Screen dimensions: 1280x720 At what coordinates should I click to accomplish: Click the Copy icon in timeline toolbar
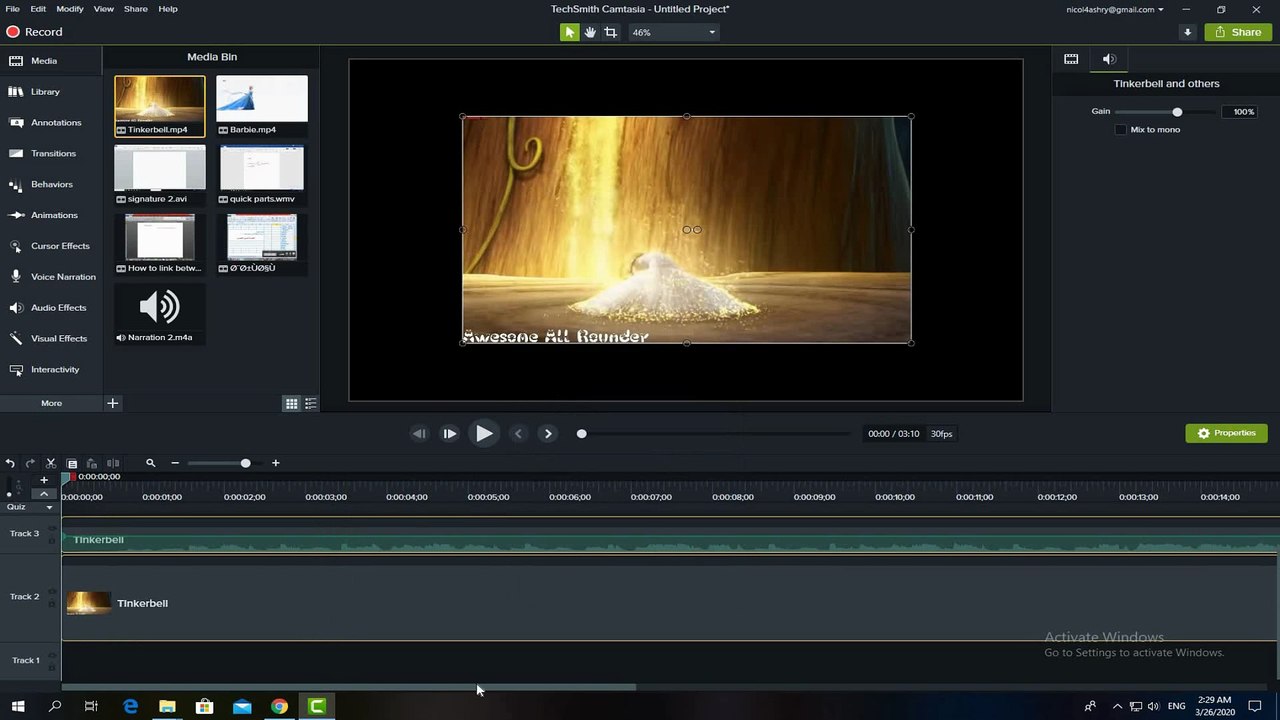[x=72, y=463]
